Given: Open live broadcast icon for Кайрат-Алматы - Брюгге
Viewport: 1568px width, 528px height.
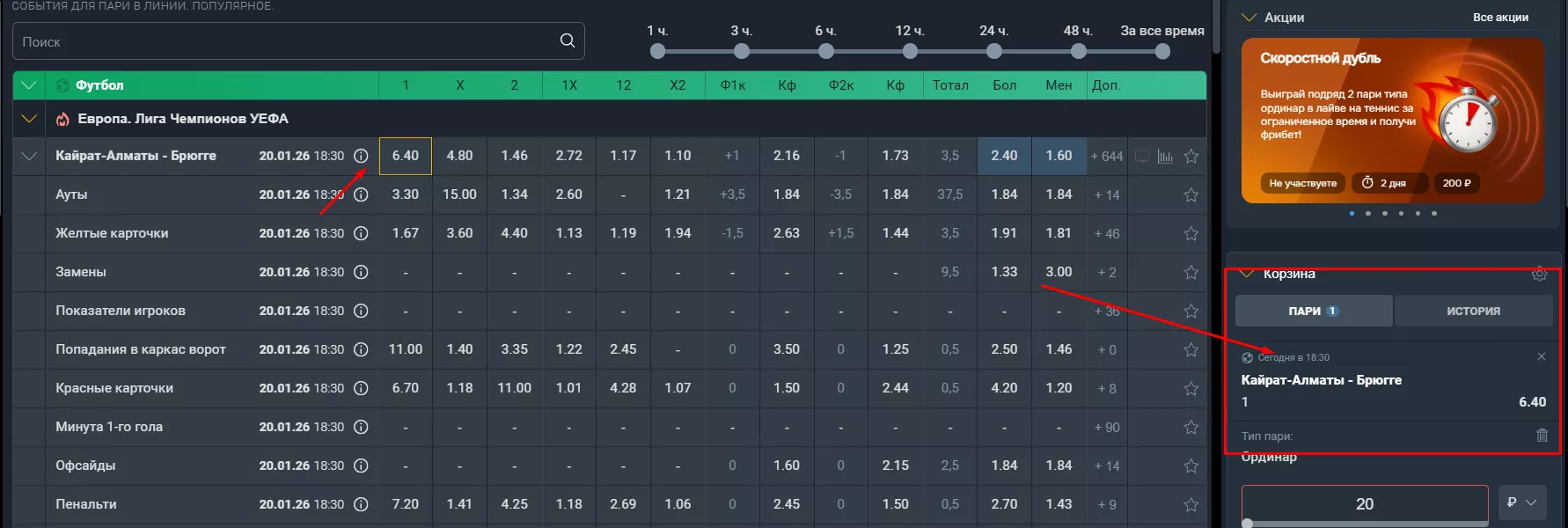Looking at the screenshot, I should (1142, 157).
